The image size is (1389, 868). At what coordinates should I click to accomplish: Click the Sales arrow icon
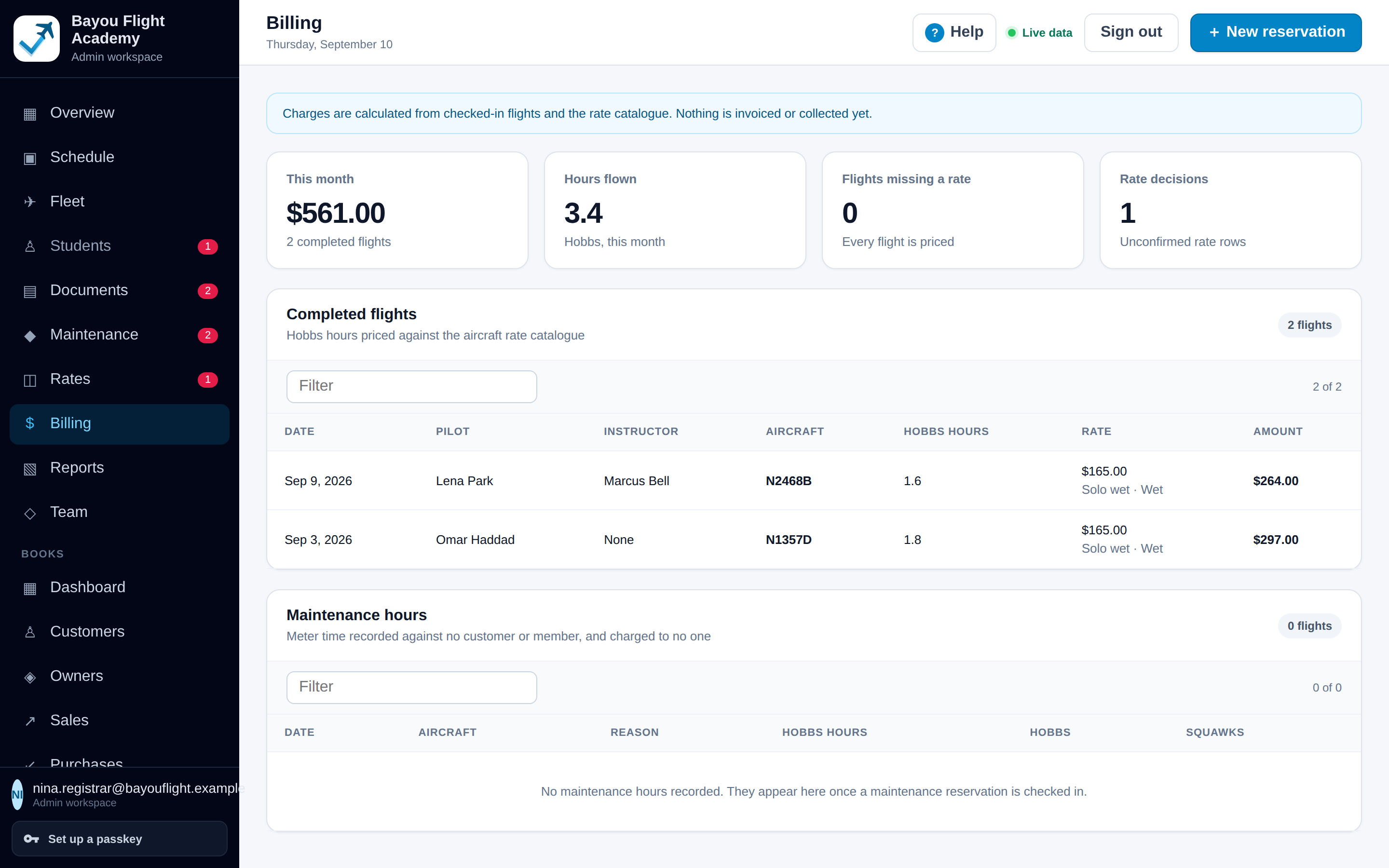click(30, 721)
